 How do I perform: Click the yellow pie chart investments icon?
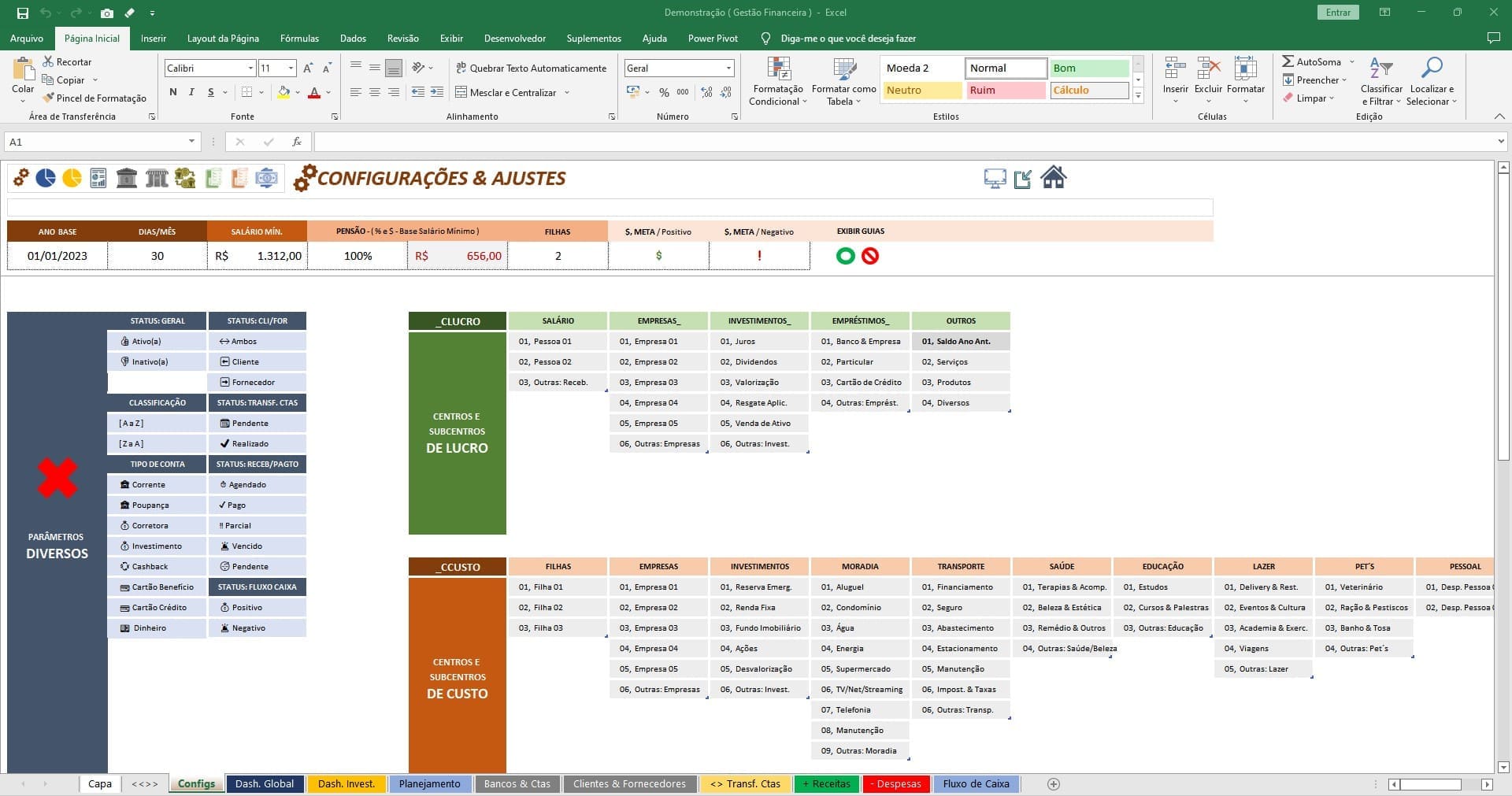pos(72,178)
